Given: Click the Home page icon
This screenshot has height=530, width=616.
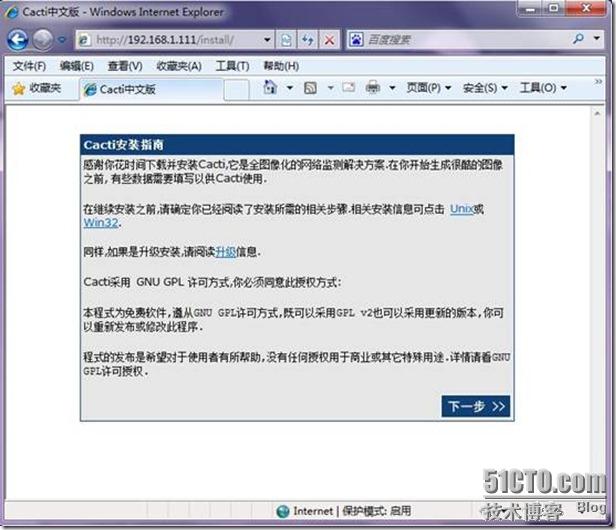Looking at the screenshot, I should tap(270, 88).
